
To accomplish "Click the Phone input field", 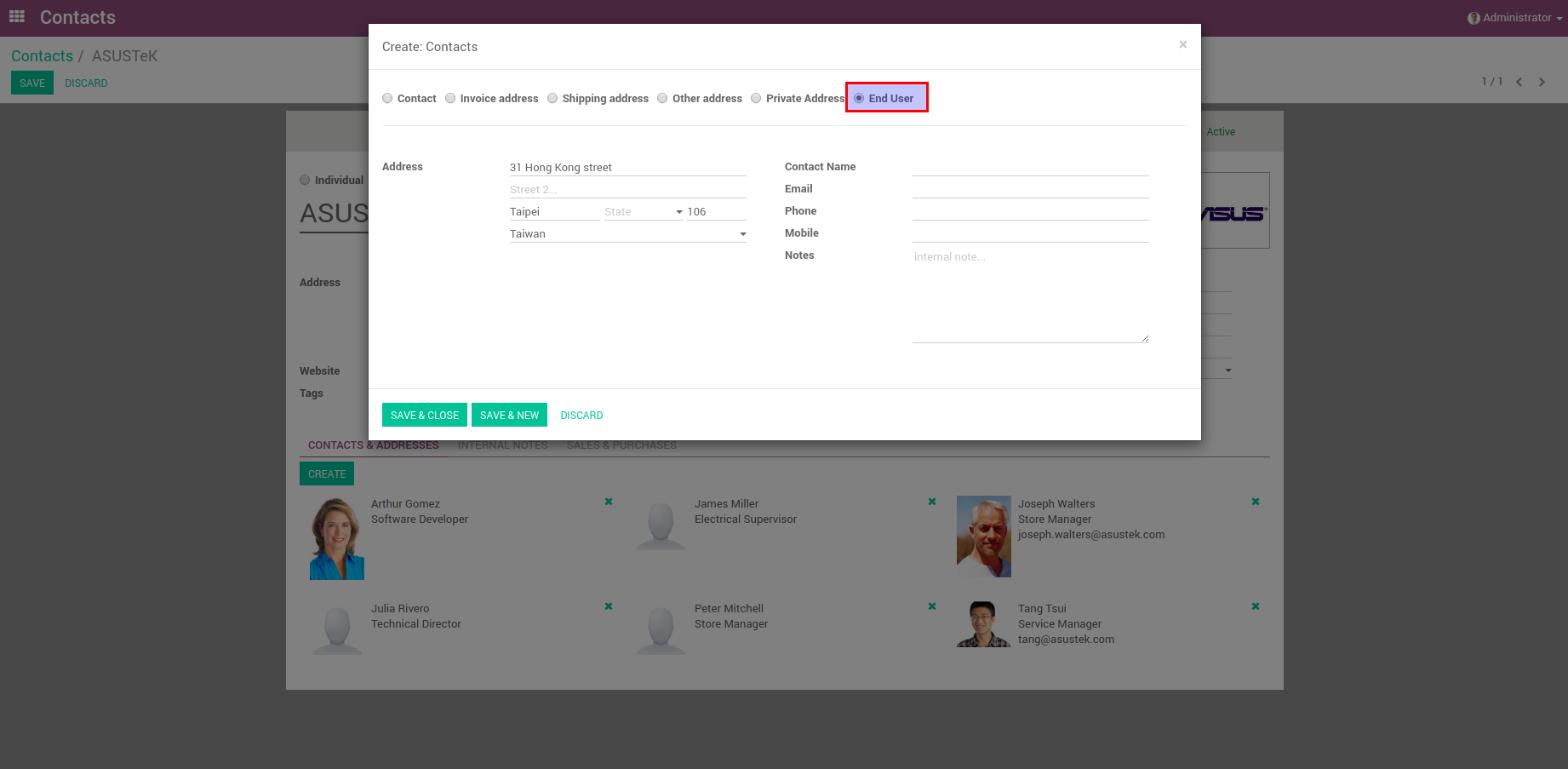I will click(x=1031, y=211).
